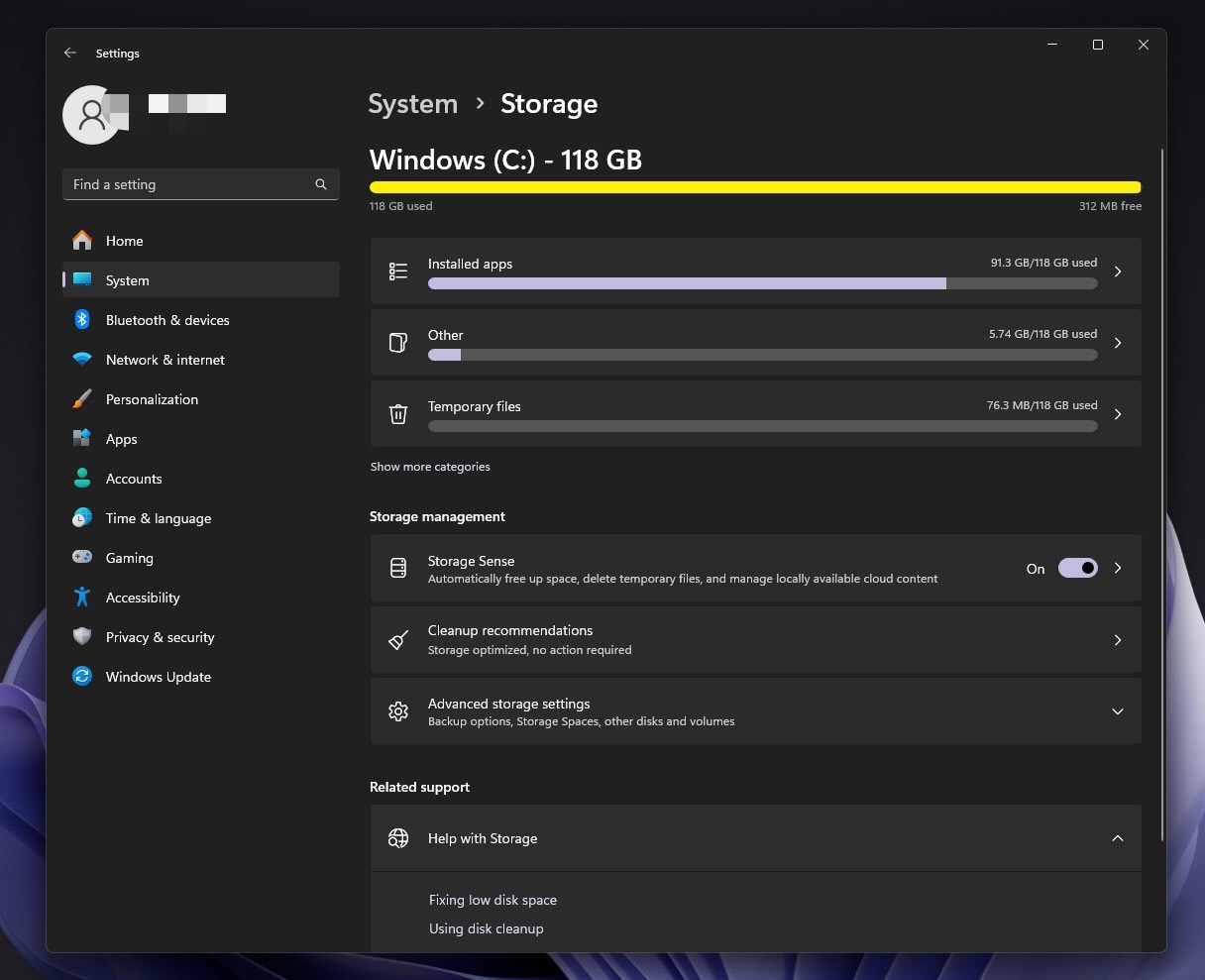Open the Apps settings category
Viewport: 1205px width, 980px height.
click(x=201, y=439)
